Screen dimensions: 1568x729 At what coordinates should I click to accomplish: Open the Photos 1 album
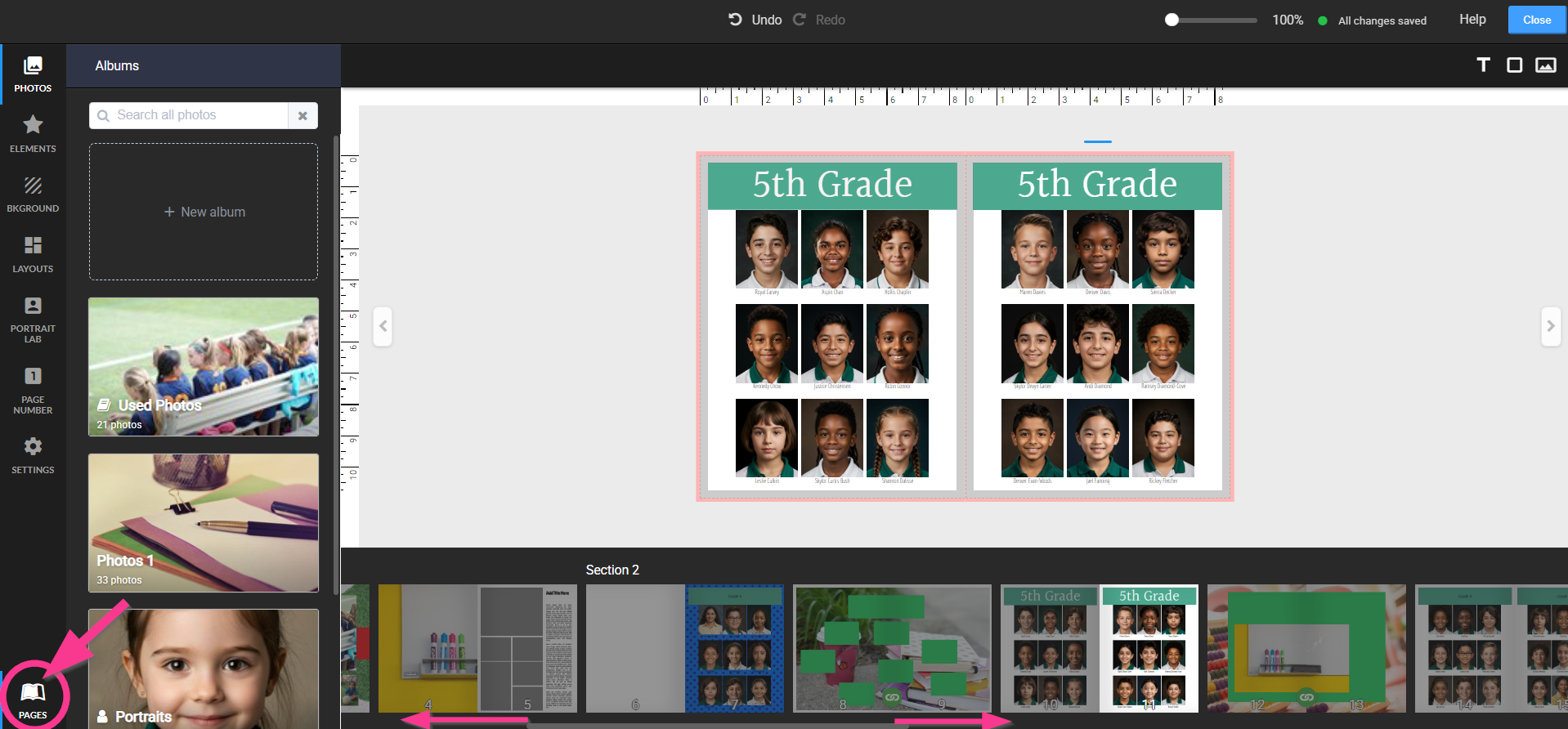(x=204, y=523)
